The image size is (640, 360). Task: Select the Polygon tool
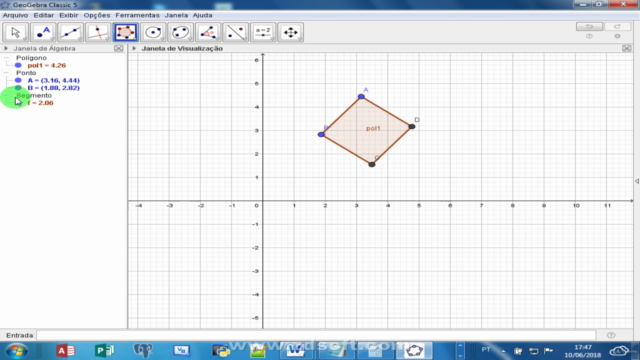pos(125,32)
